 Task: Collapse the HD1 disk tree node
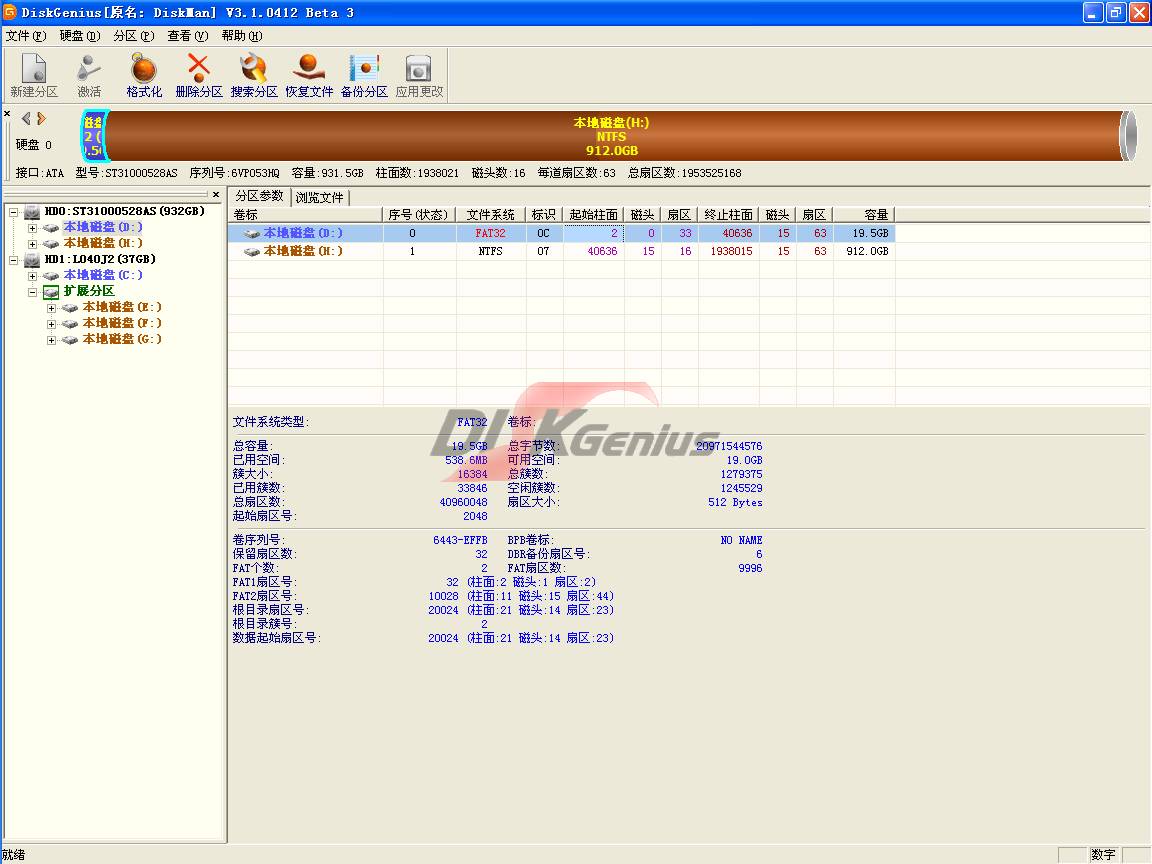(x=13, y=259)
